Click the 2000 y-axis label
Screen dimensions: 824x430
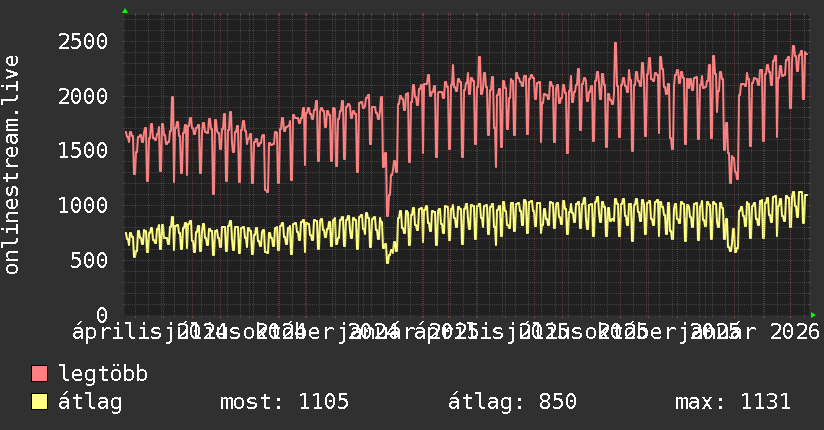[83, 96]
